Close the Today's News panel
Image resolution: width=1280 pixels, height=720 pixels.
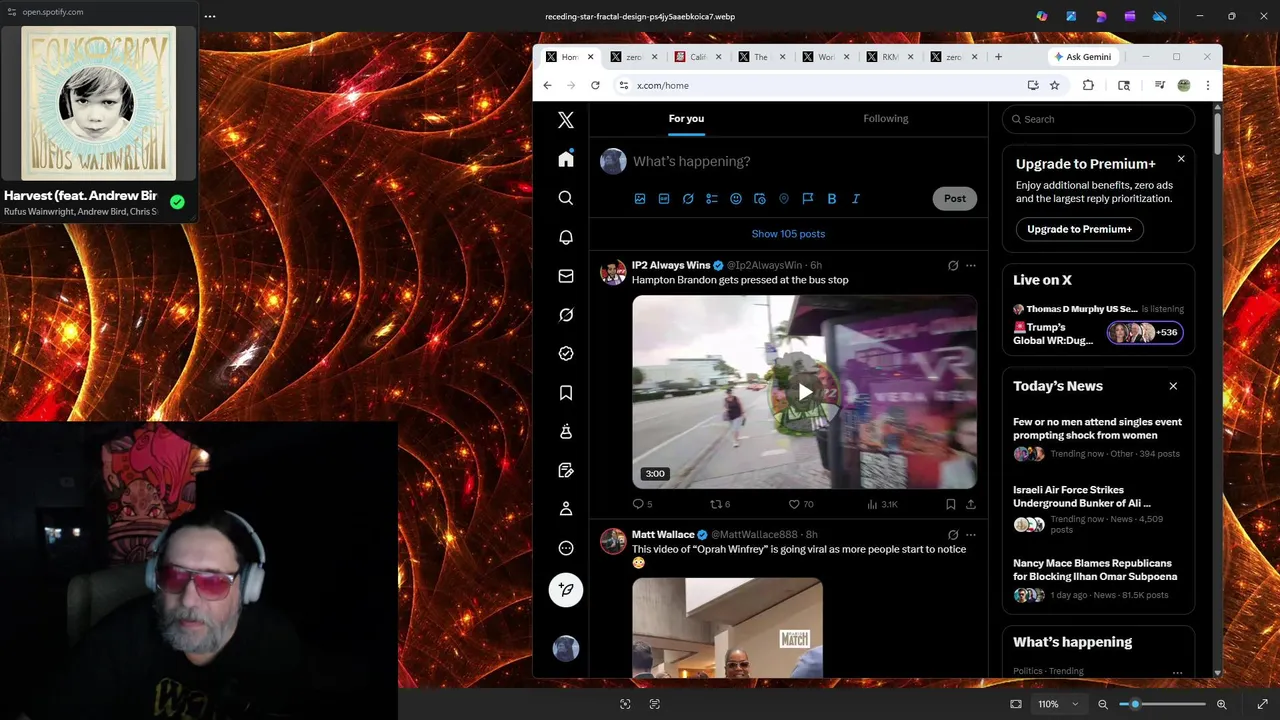tap(1173, 386)
